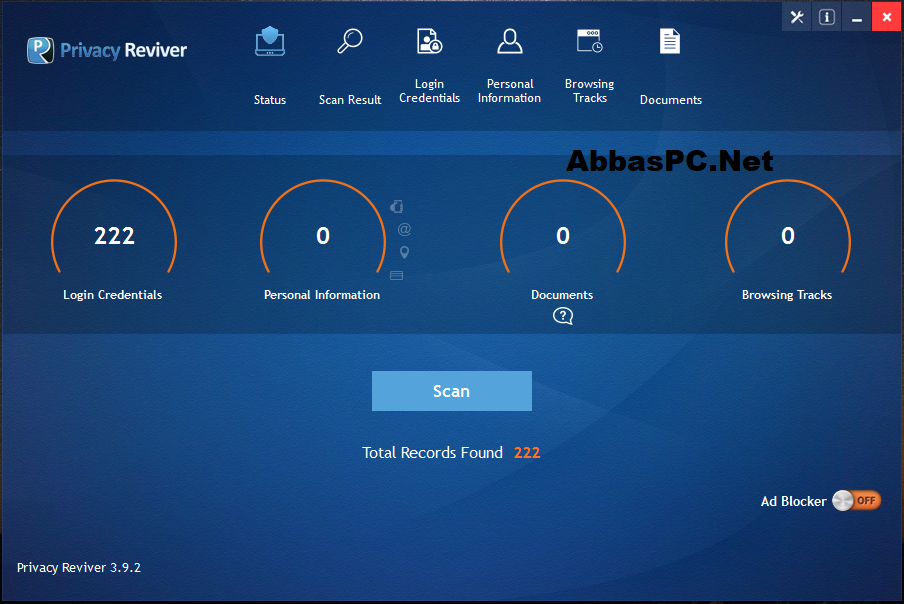
Task: Click the Login Credentials label under gauge
Action: point(112,295)
